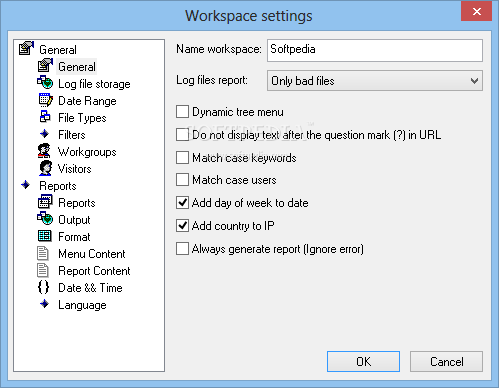Click the Workgroups people icon
Screen dimensions: 499x388
44,151
